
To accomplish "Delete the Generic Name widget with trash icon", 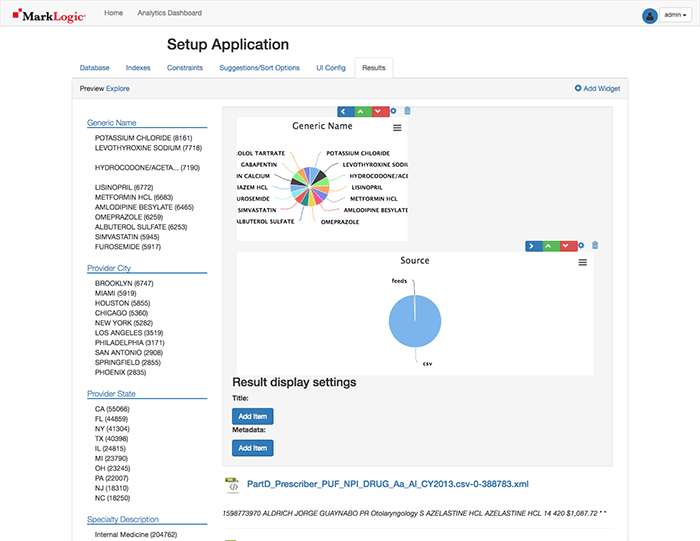I will click(407, 111).
